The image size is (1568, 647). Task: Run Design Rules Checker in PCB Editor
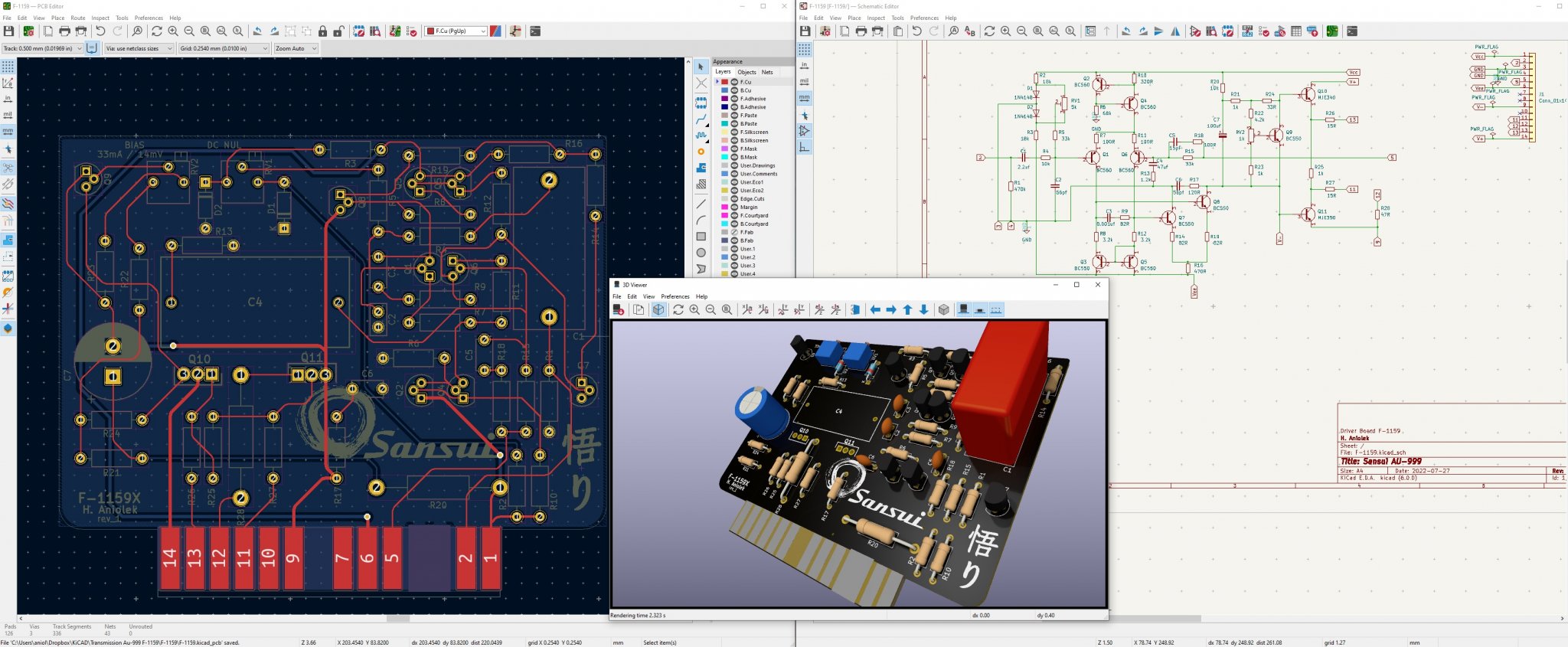coord(412,31)
